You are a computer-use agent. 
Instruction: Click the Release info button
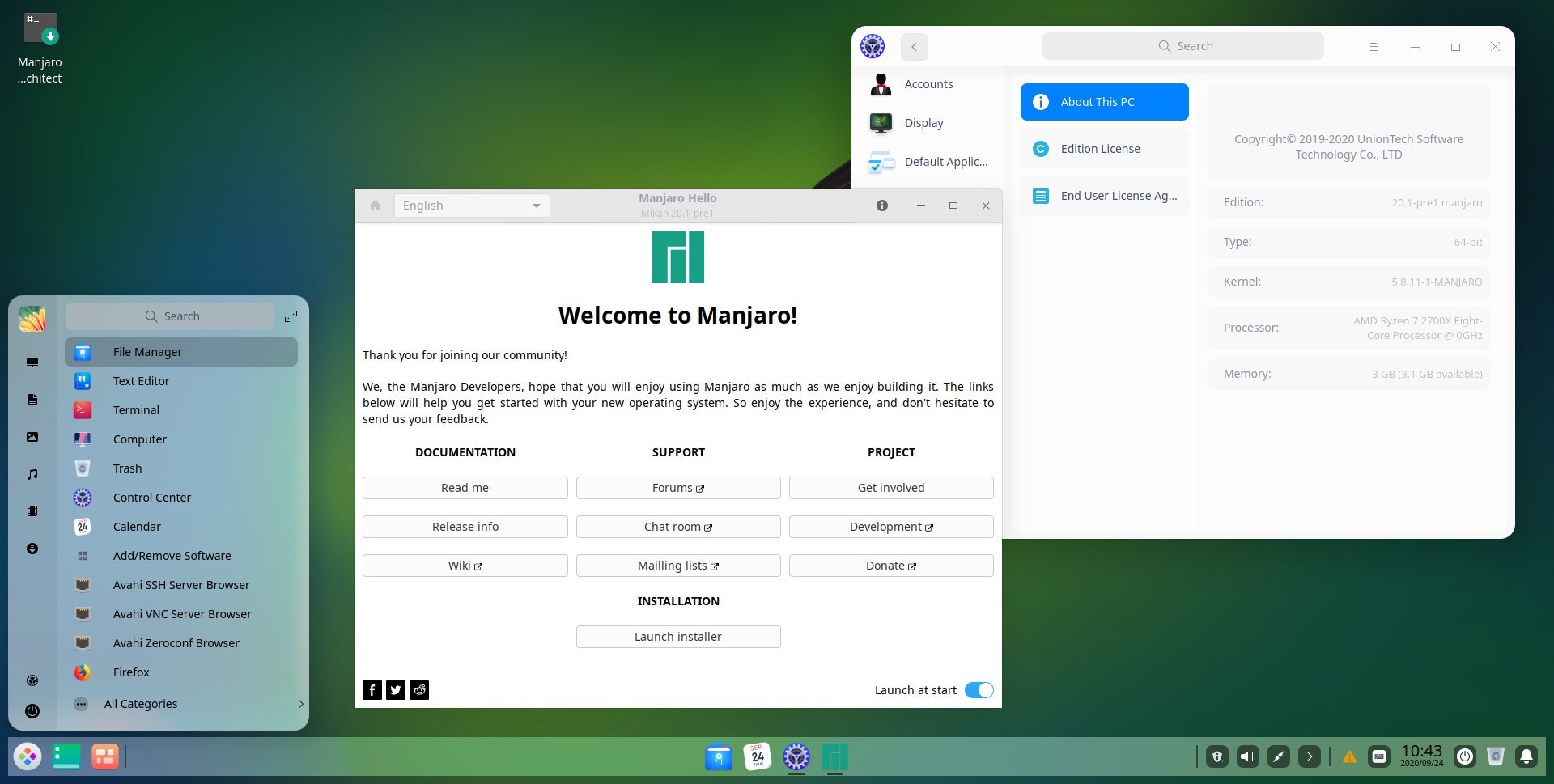pos(465,527)
